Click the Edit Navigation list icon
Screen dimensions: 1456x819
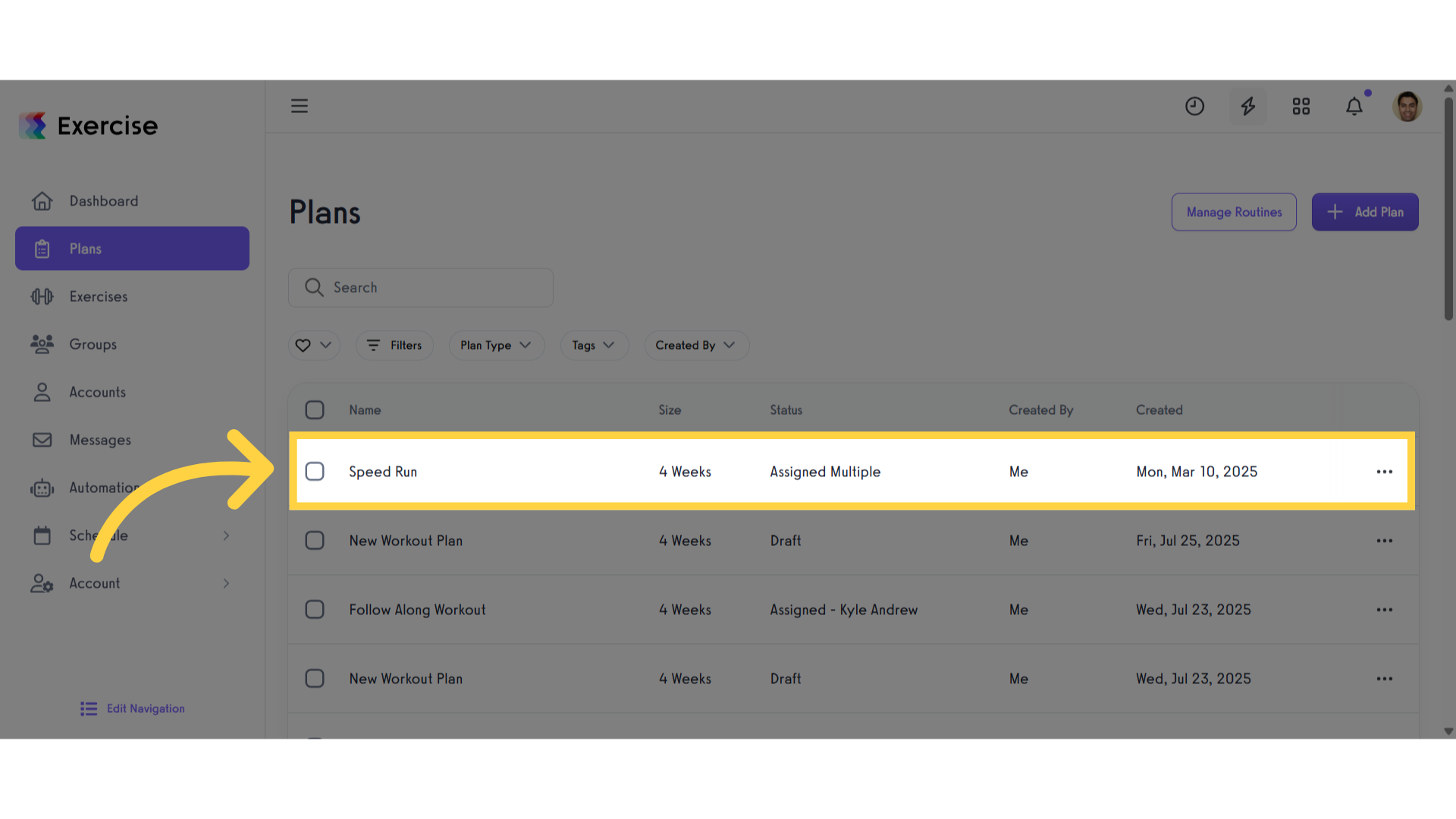click(89, 708)
